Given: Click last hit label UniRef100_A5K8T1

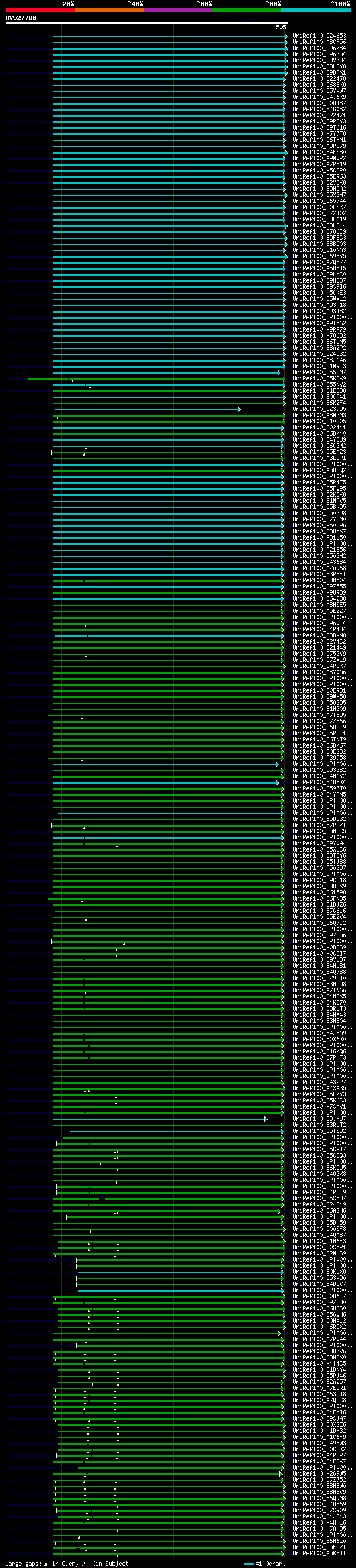Looking at the screenshot, I should (319, 1554).
